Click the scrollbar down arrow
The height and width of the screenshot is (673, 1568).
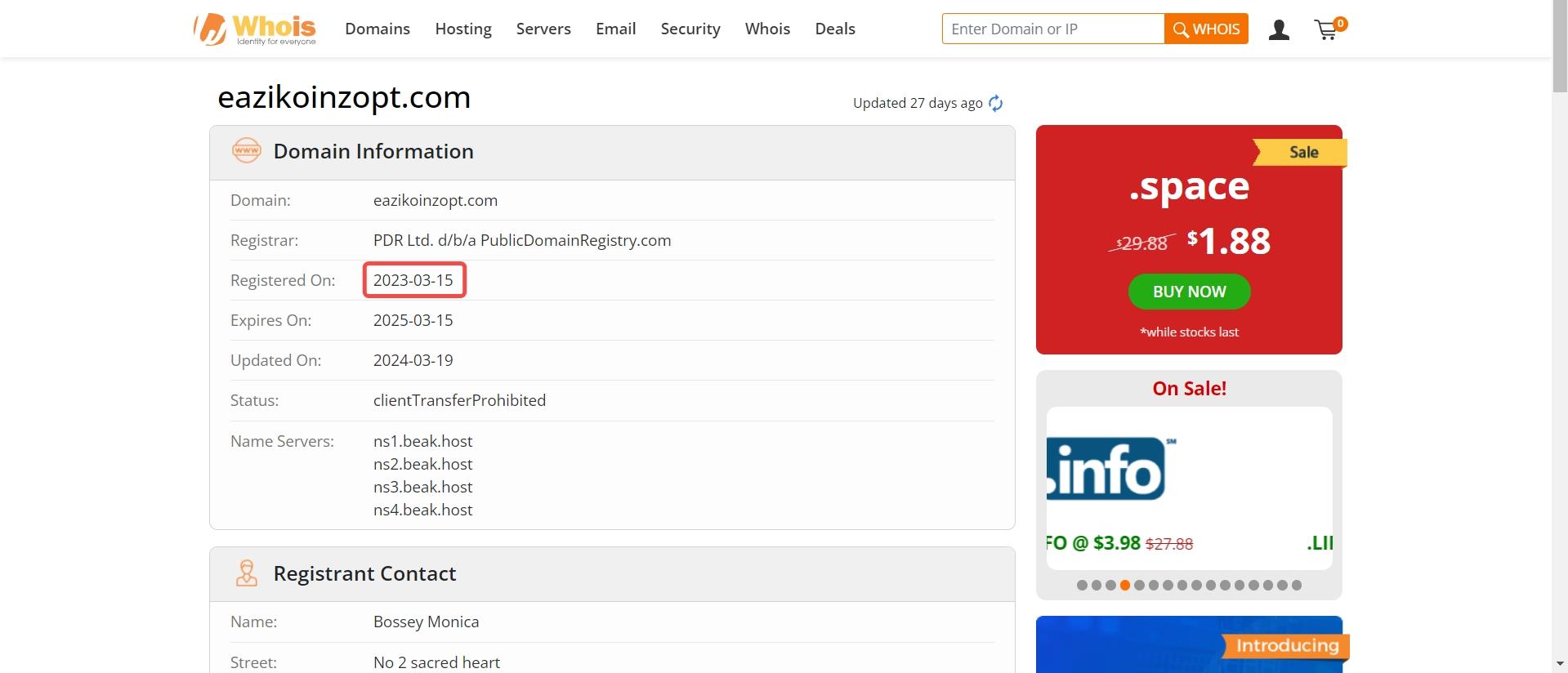(x=1560, y=665)
